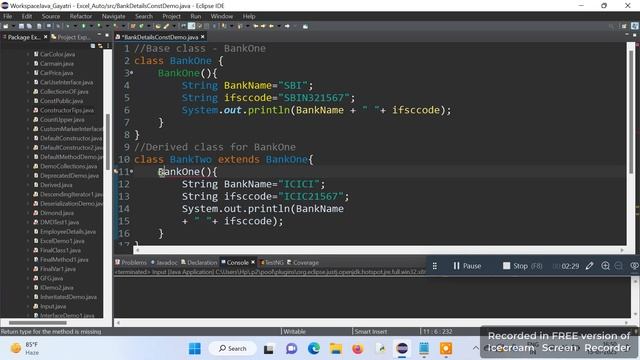
Task: Open the File menu
Action: point(7,16)
